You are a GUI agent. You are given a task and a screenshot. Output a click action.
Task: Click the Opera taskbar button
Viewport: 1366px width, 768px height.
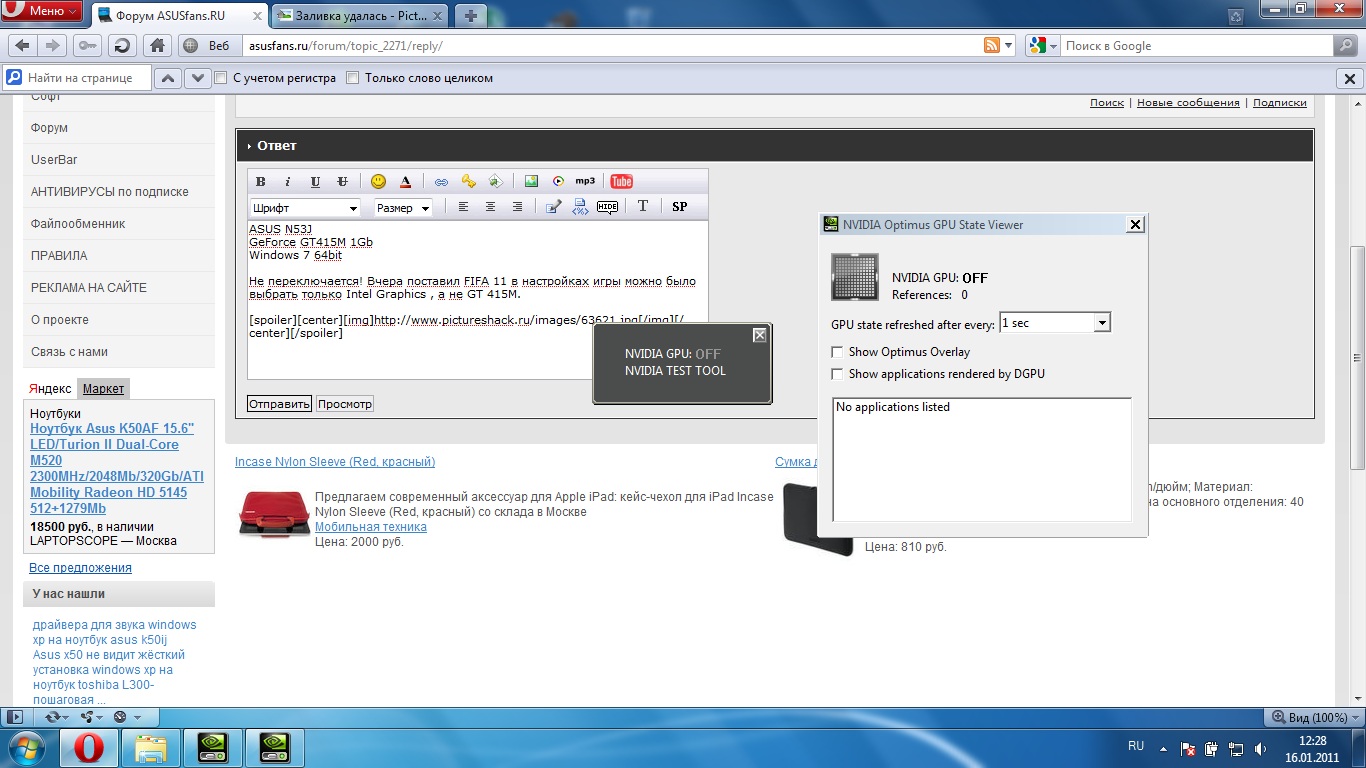click(x=89, y=748)
